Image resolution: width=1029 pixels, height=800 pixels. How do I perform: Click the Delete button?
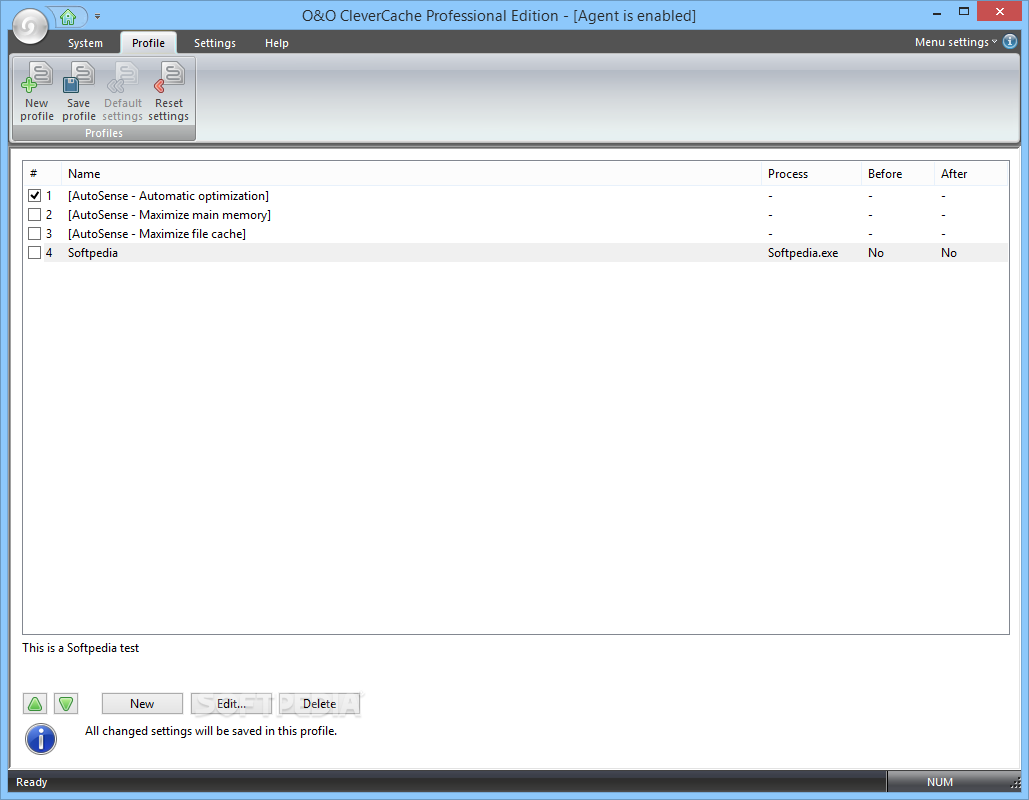(320, 704)
